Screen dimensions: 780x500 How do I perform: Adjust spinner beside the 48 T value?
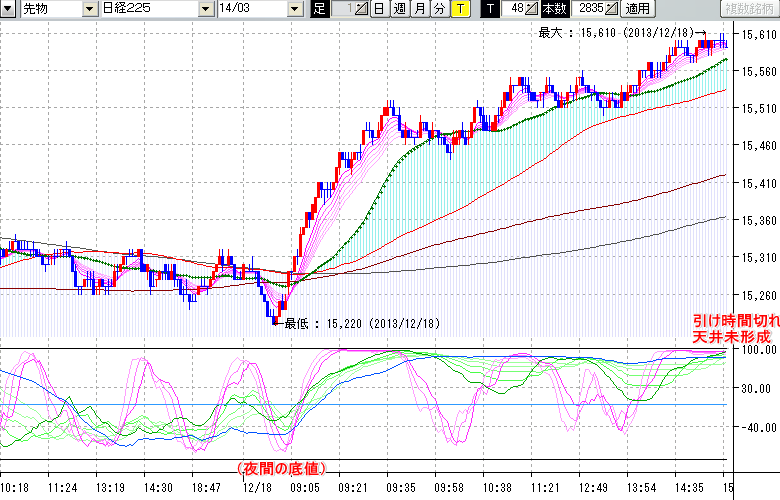pos(532,9)
